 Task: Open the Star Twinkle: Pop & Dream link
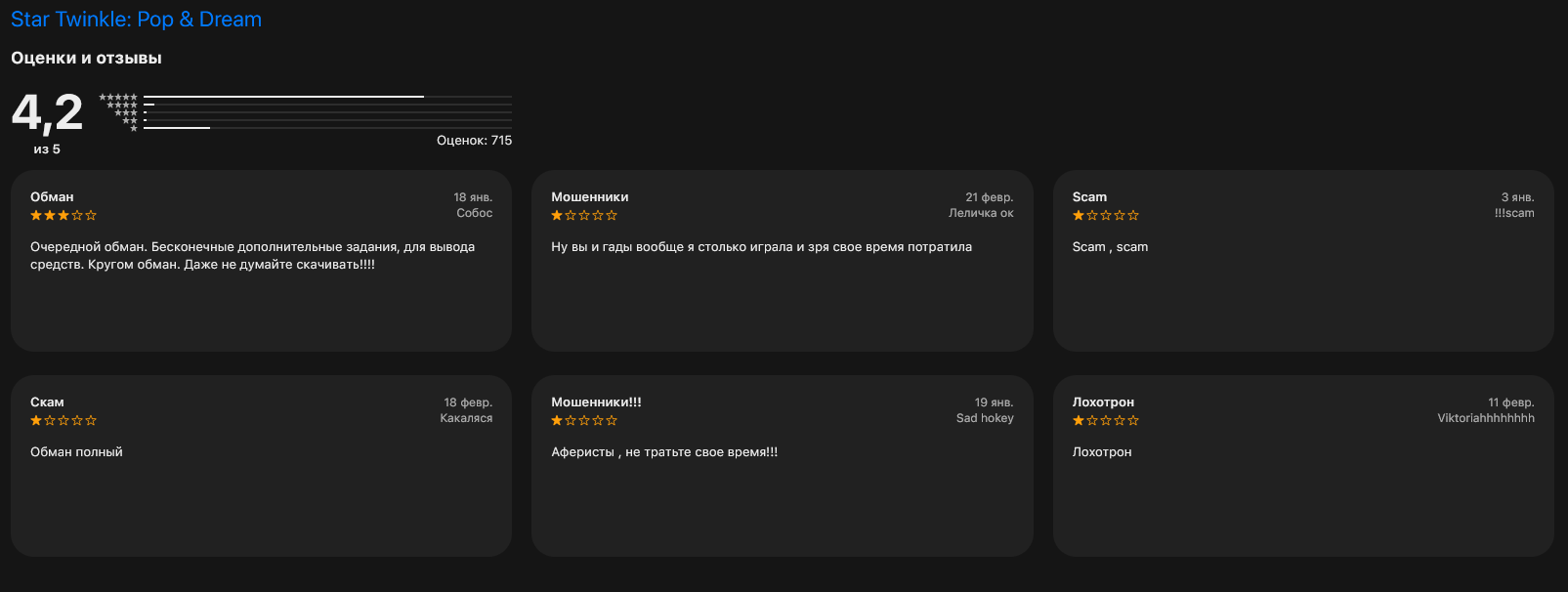(x=136, y=20)
